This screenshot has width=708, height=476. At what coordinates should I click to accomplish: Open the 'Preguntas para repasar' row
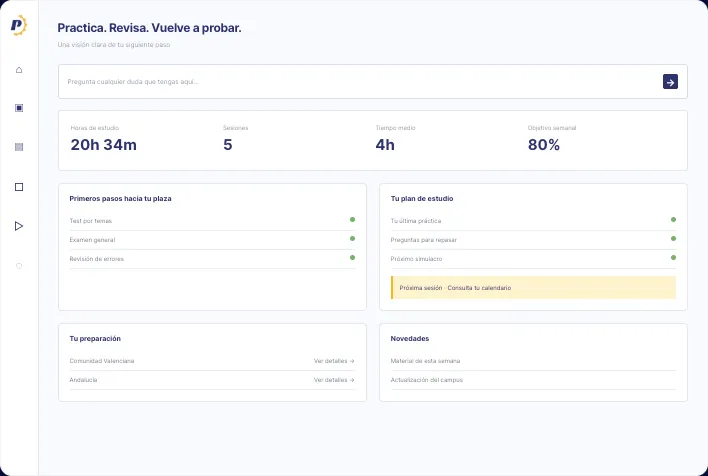click(533, 240)
